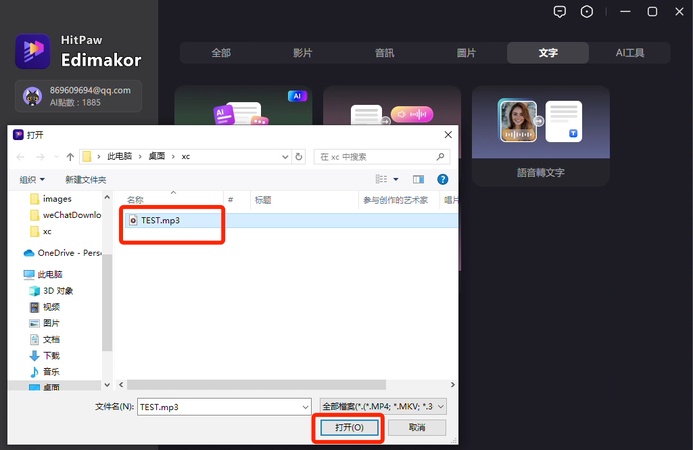Close the 打开 dialog
The width and height of the screenshot is (693, 450).
(448, 134)
